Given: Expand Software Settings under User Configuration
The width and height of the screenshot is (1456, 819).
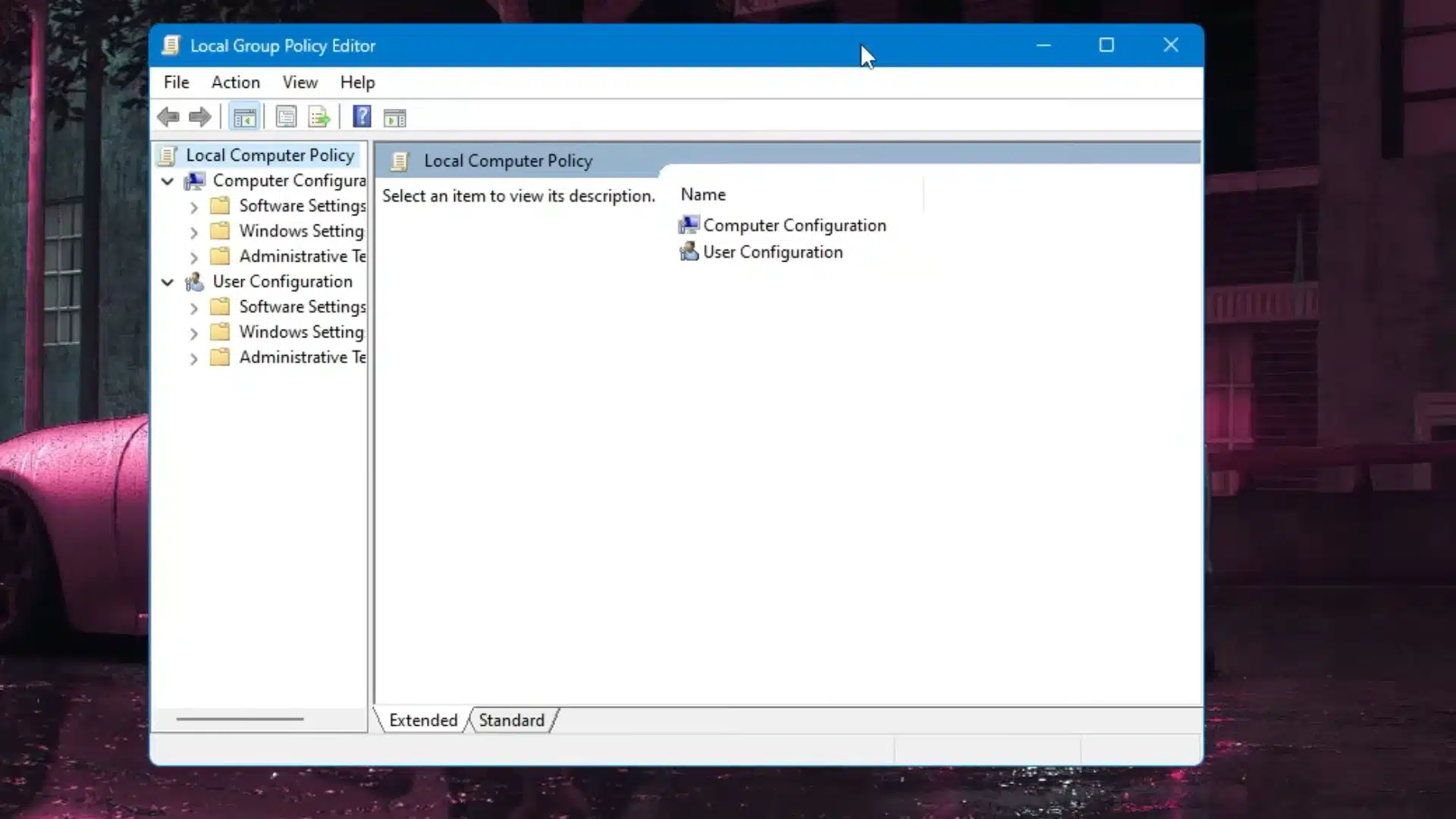Looking at the screenshot, I should tap(194, 308).
